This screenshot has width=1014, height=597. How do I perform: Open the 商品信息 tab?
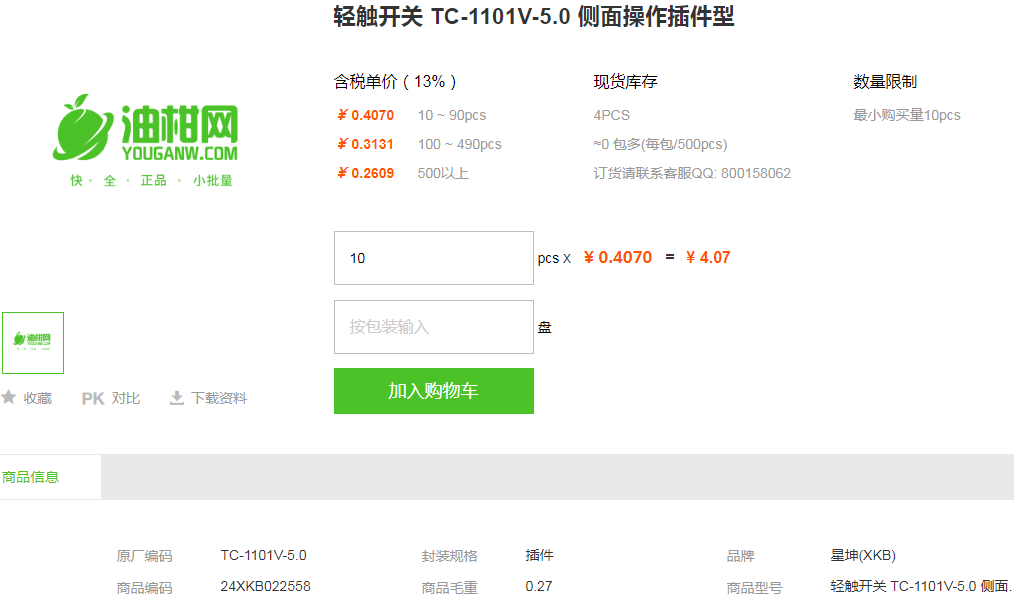point(32,477)
